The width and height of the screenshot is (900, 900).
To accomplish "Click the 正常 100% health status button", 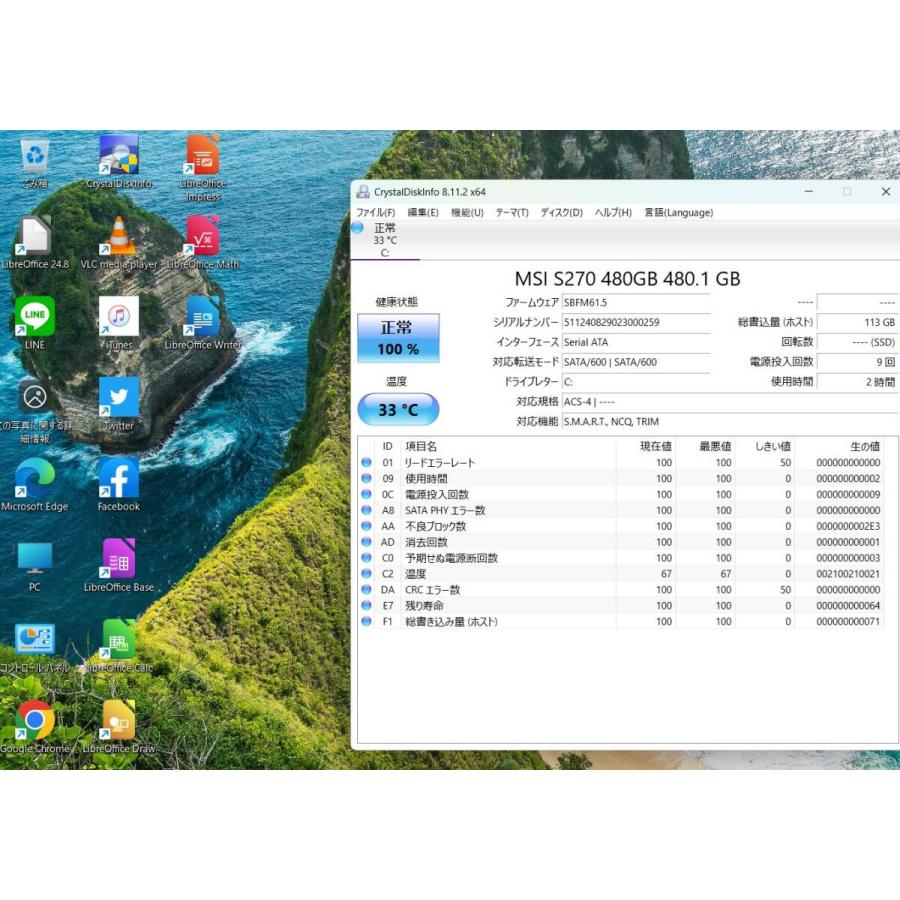I will [398, 338].
